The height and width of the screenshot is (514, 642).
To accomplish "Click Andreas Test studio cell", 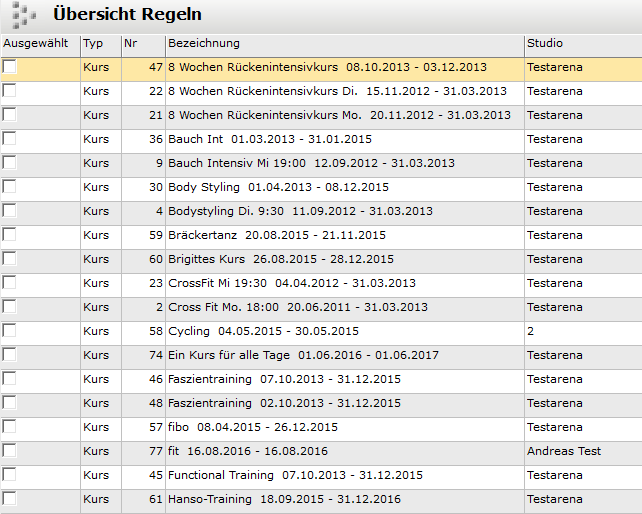I will (x=564, y=451).
